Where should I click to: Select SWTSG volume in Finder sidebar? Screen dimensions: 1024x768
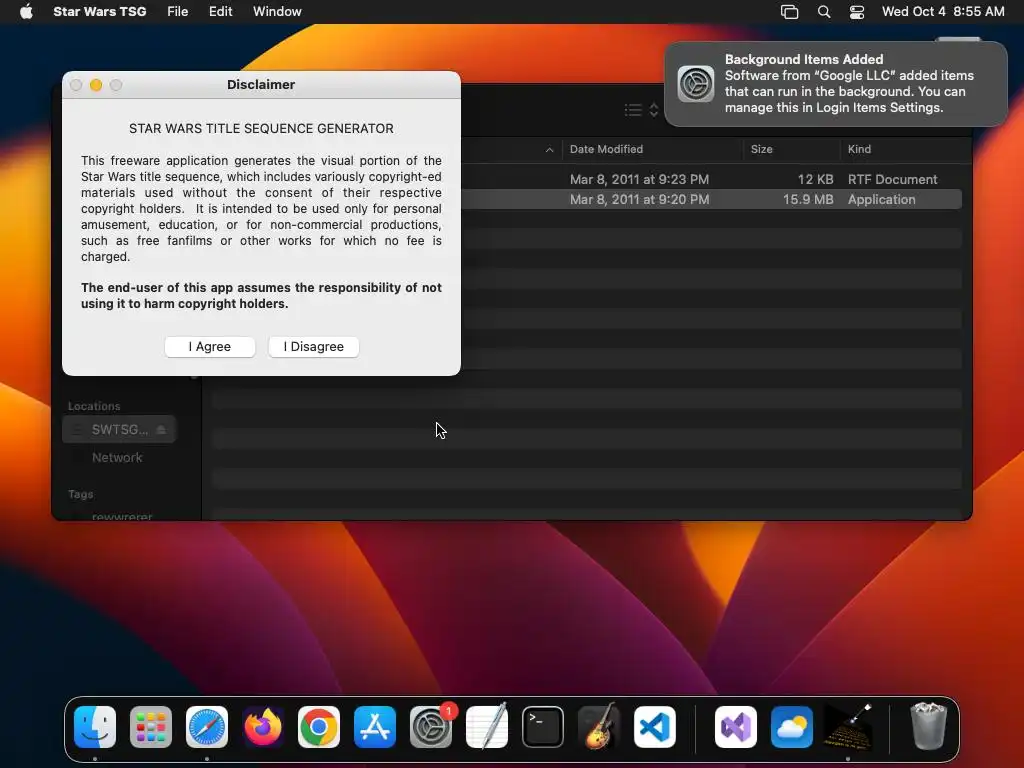(120, 430)
